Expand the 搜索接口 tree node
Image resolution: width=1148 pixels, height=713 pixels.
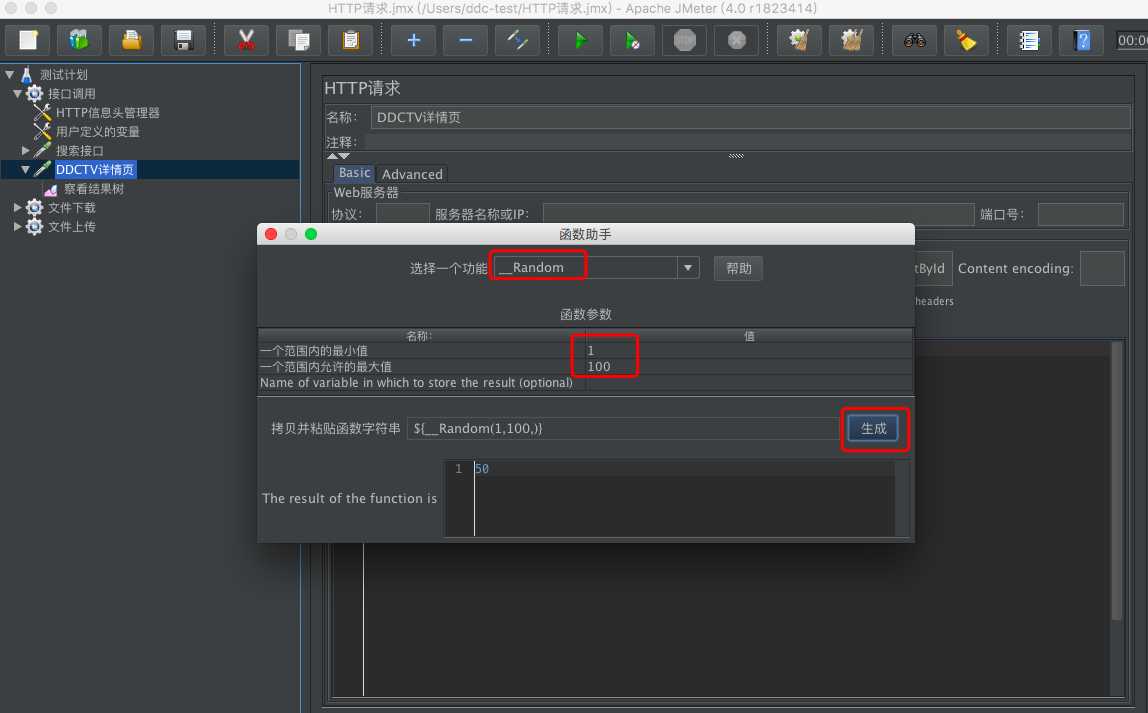pyautogui.click(x=26, y=150)
